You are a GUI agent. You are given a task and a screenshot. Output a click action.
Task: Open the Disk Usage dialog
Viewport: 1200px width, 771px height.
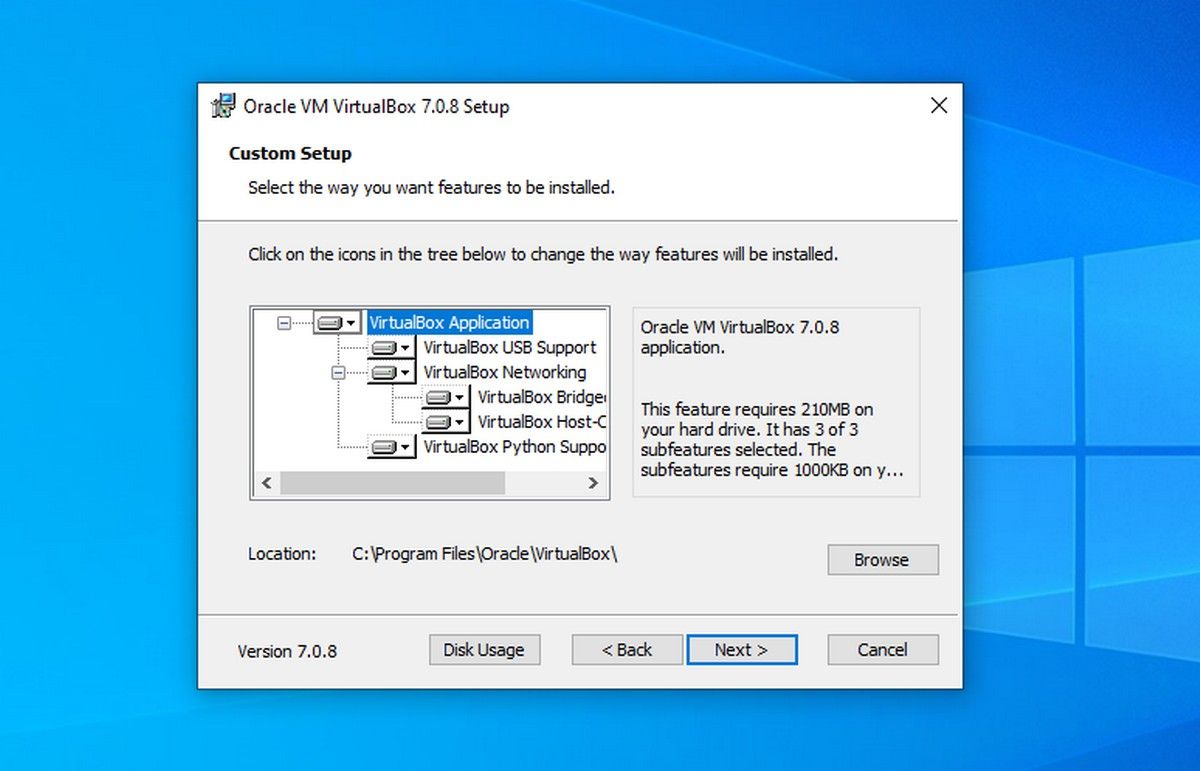(484, 649)
